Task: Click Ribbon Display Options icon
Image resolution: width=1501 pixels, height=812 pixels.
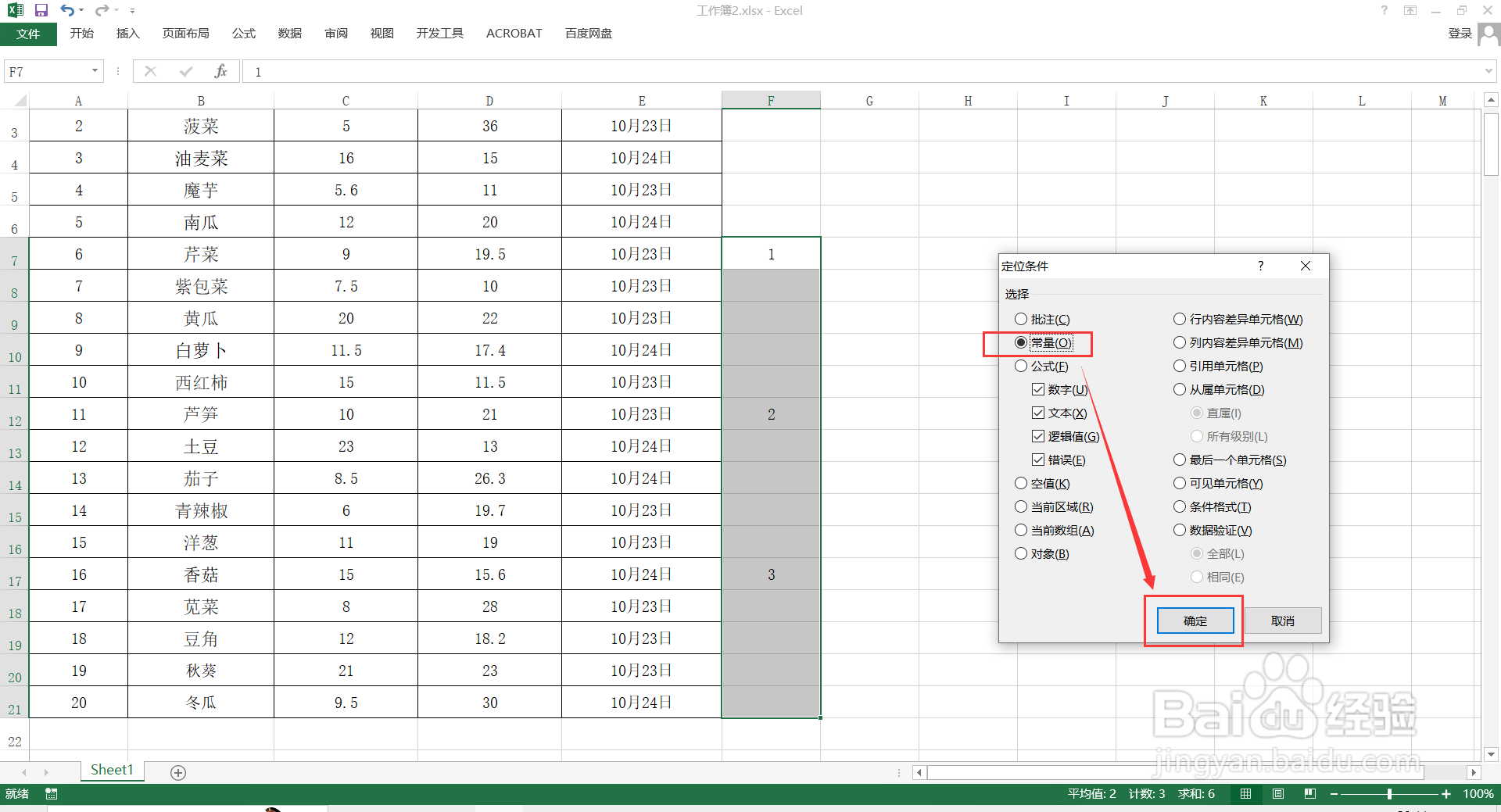Action: 1410,10
